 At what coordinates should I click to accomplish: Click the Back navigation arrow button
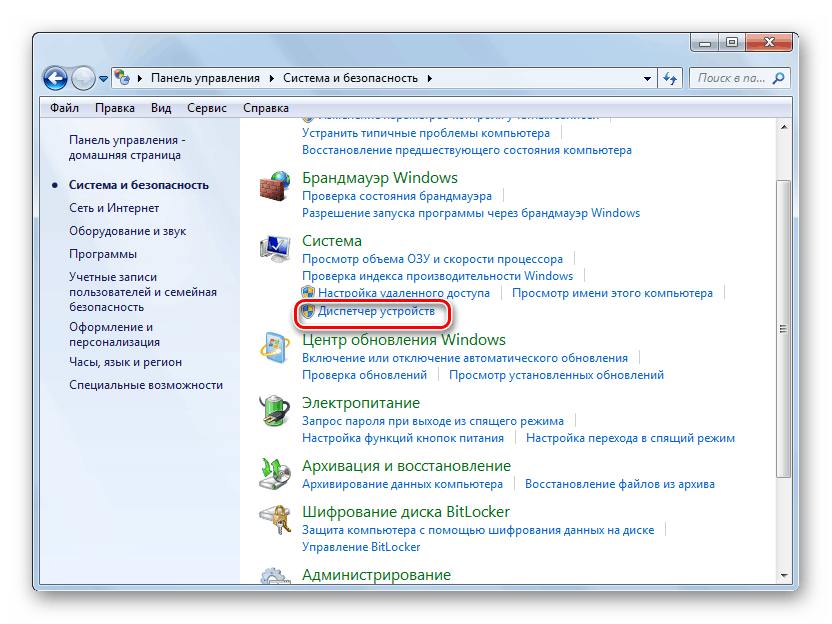[x=55, y=79]
